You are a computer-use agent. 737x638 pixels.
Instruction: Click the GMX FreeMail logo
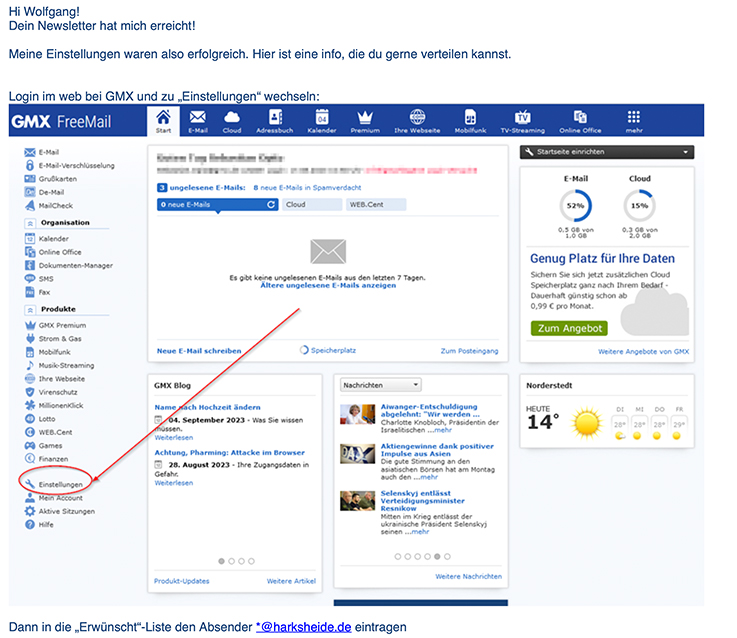tap(61, 121)
